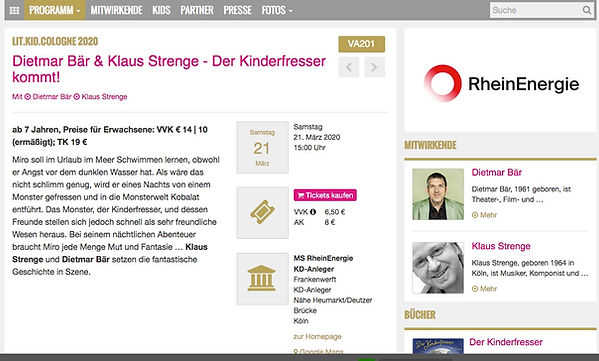Open the PRESSE page
The height and width of the screenshot is (361, 599).
coord(238,10)
